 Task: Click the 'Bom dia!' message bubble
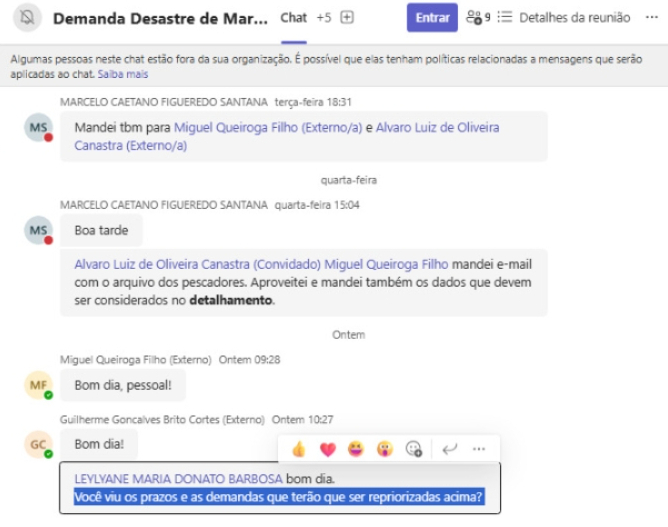(99, 444)
